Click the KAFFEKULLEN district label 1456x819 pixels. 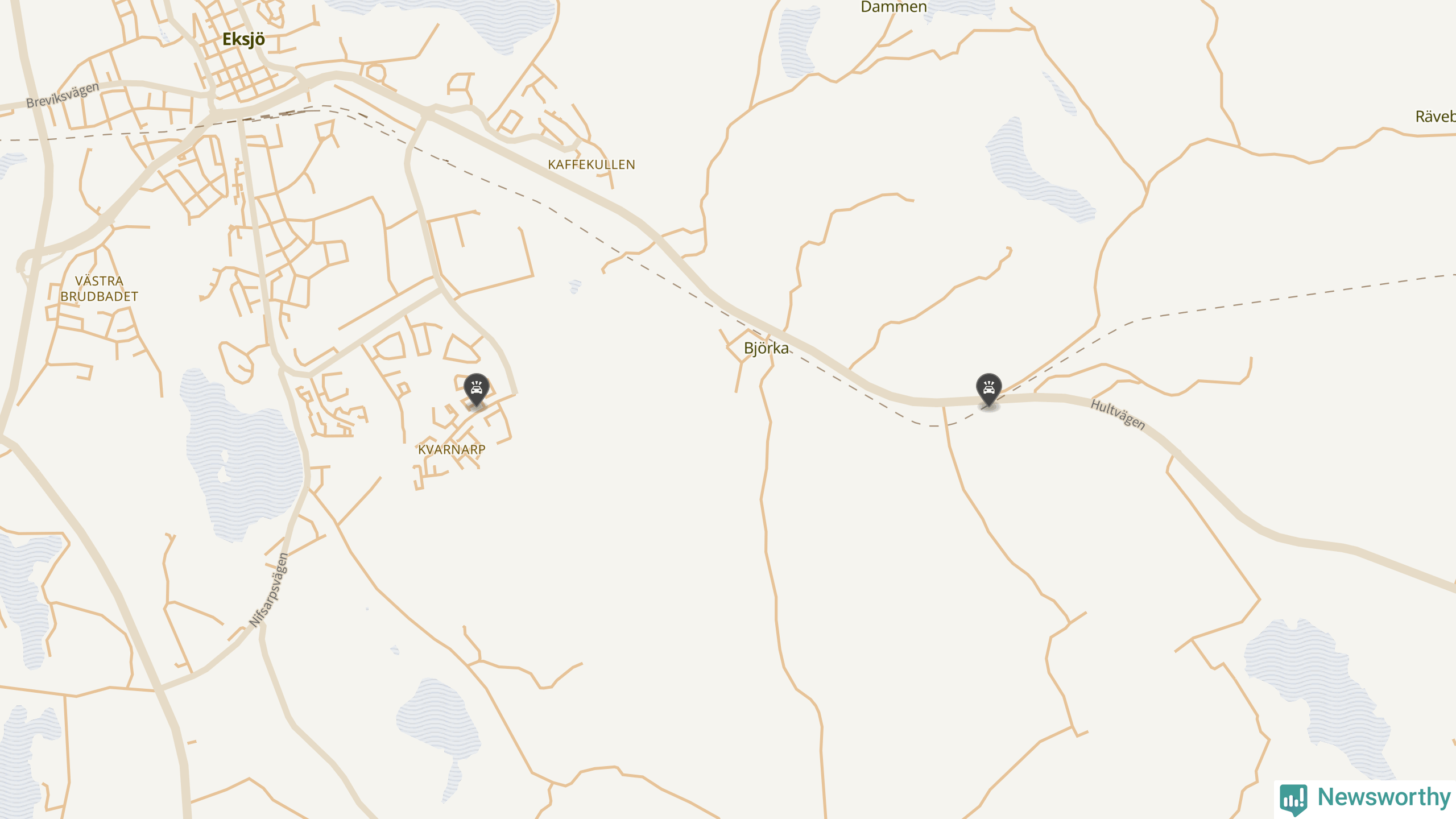coord(591,164)
